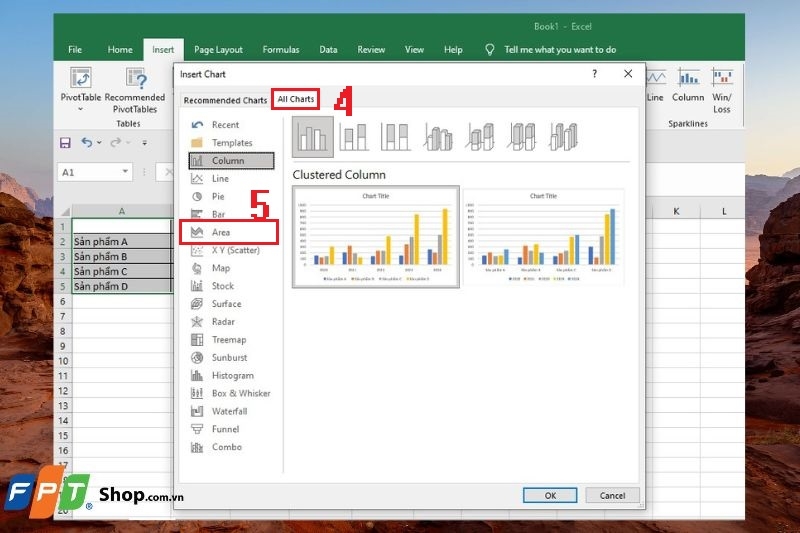The height and width of the screenshot is (533, 800).
Task: Choose the Pie chart category
Action: pyautogui.click(x=231, y=196)
